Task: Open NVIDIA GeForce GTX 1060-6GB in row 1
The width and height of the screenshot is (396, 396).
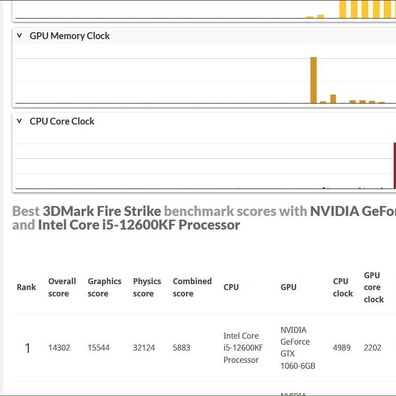Action: 298,348
